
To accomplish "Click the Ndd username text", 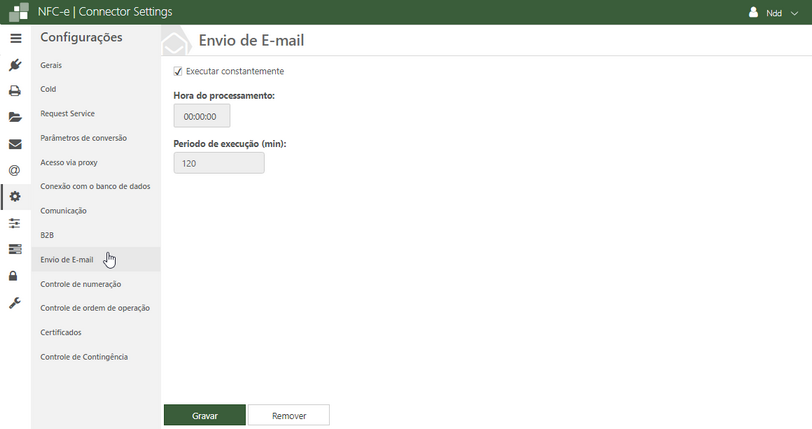I will coord(774,13).
